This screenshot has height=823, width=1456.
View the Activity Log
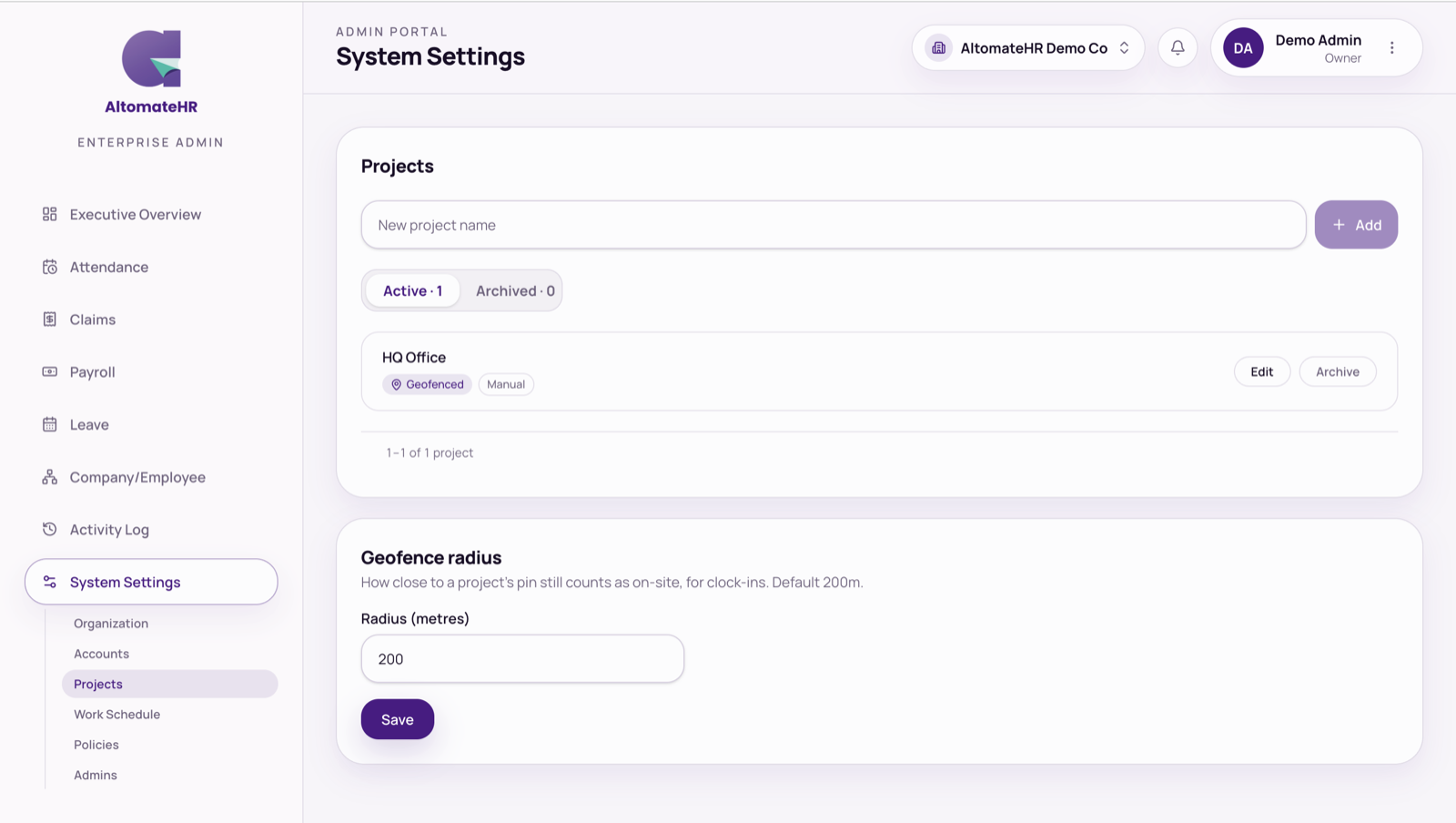(x=109, y=529)
